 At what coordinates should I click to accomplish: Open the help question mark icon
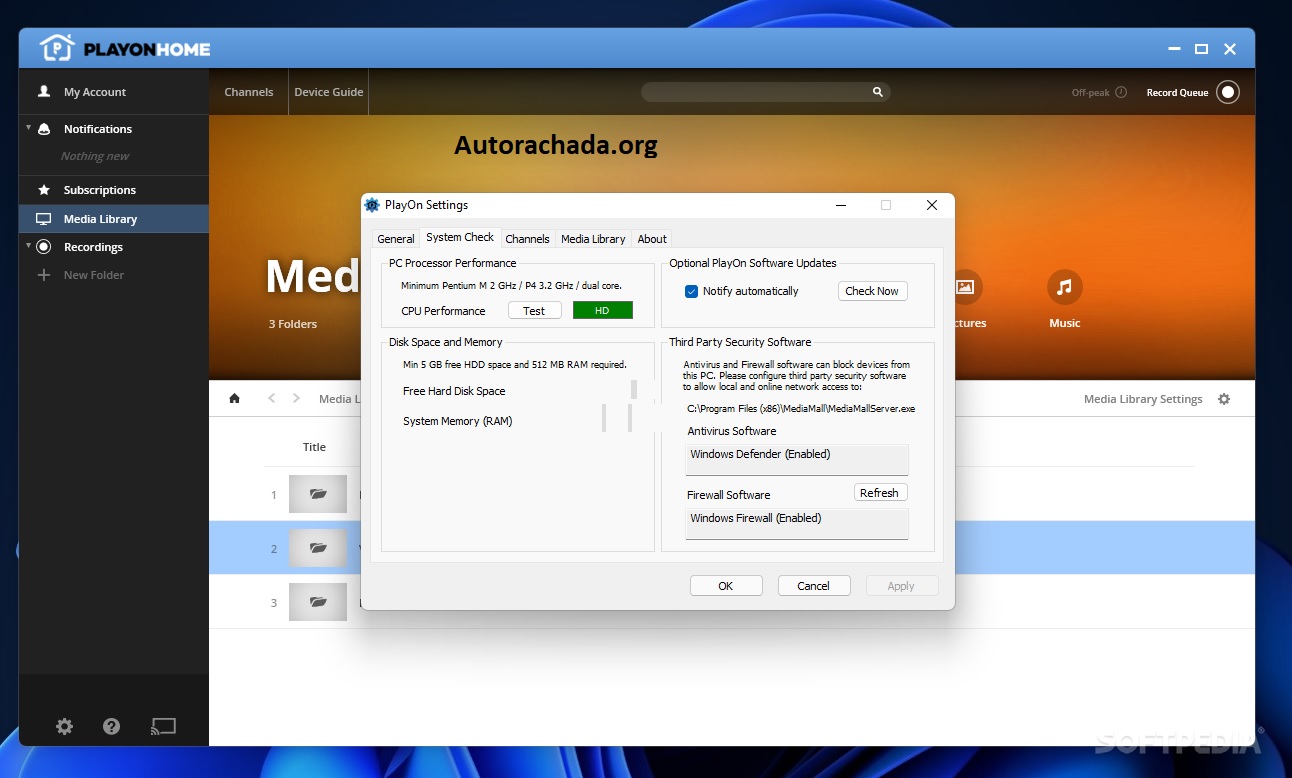point(112,727)
